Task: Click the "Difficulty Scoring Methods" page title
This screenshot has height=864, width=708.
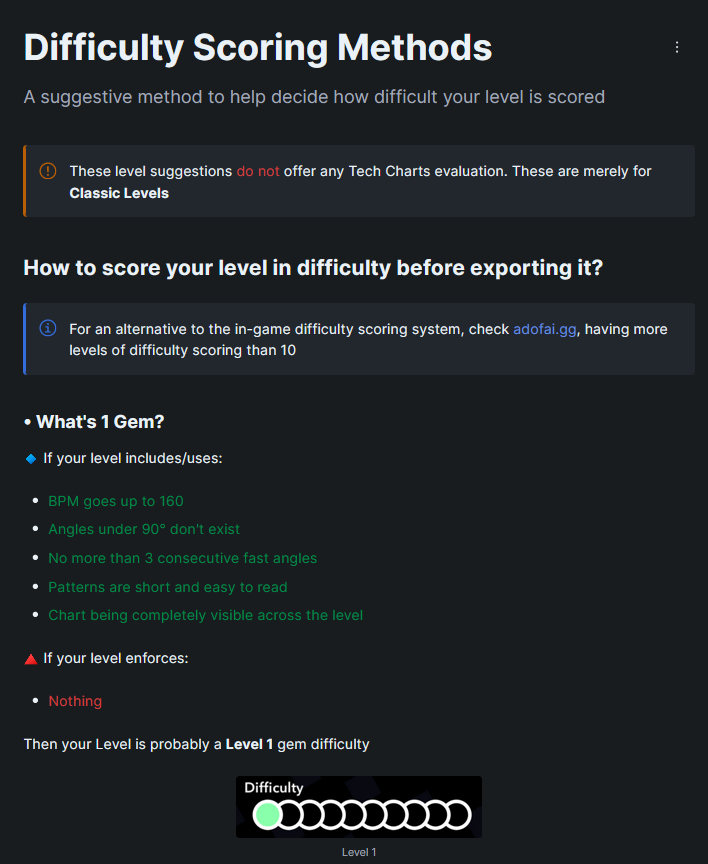Action: coord(258,47)
